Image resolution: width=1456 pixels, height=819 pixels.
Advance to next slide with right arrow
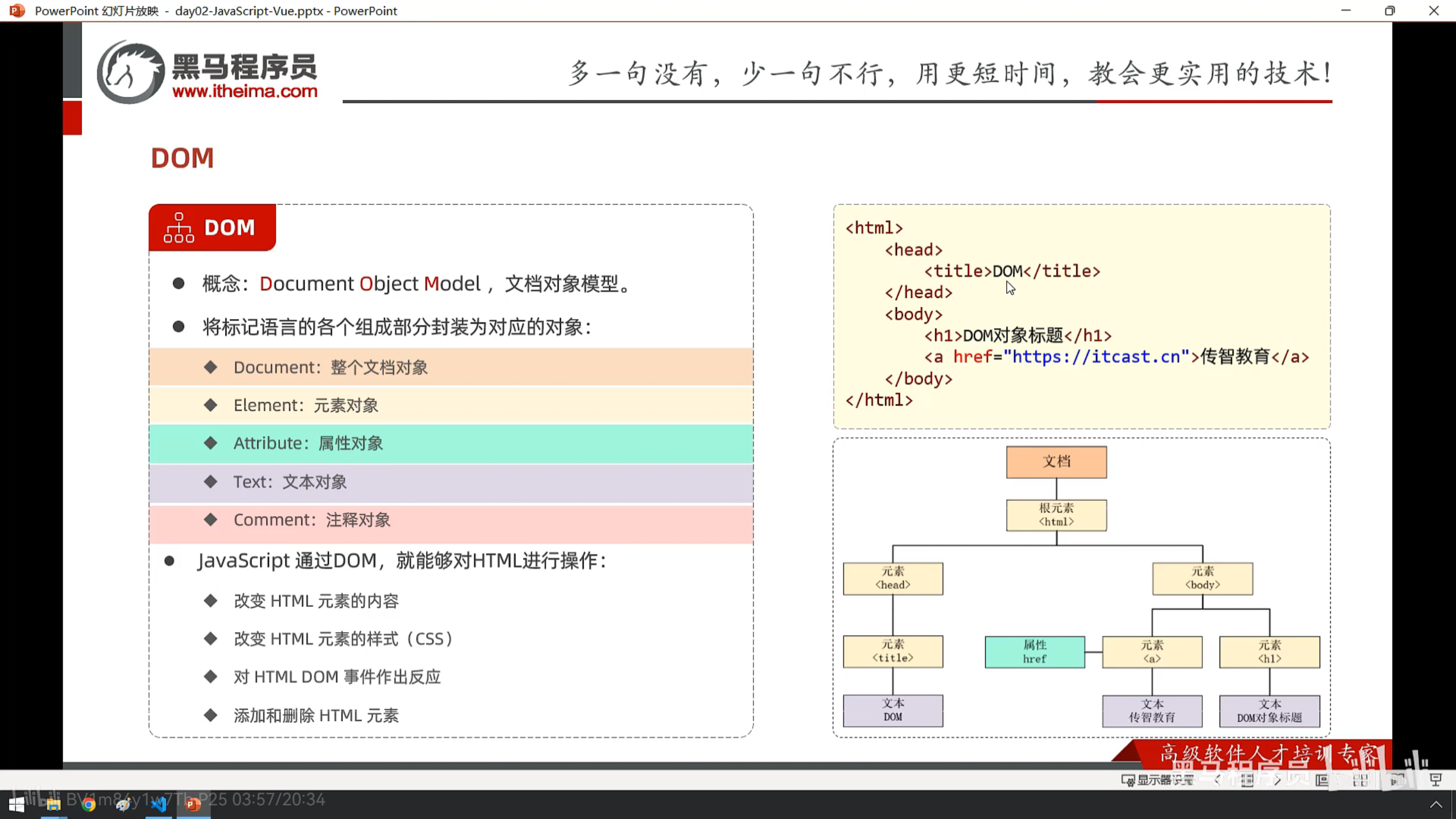[1277, 780]
